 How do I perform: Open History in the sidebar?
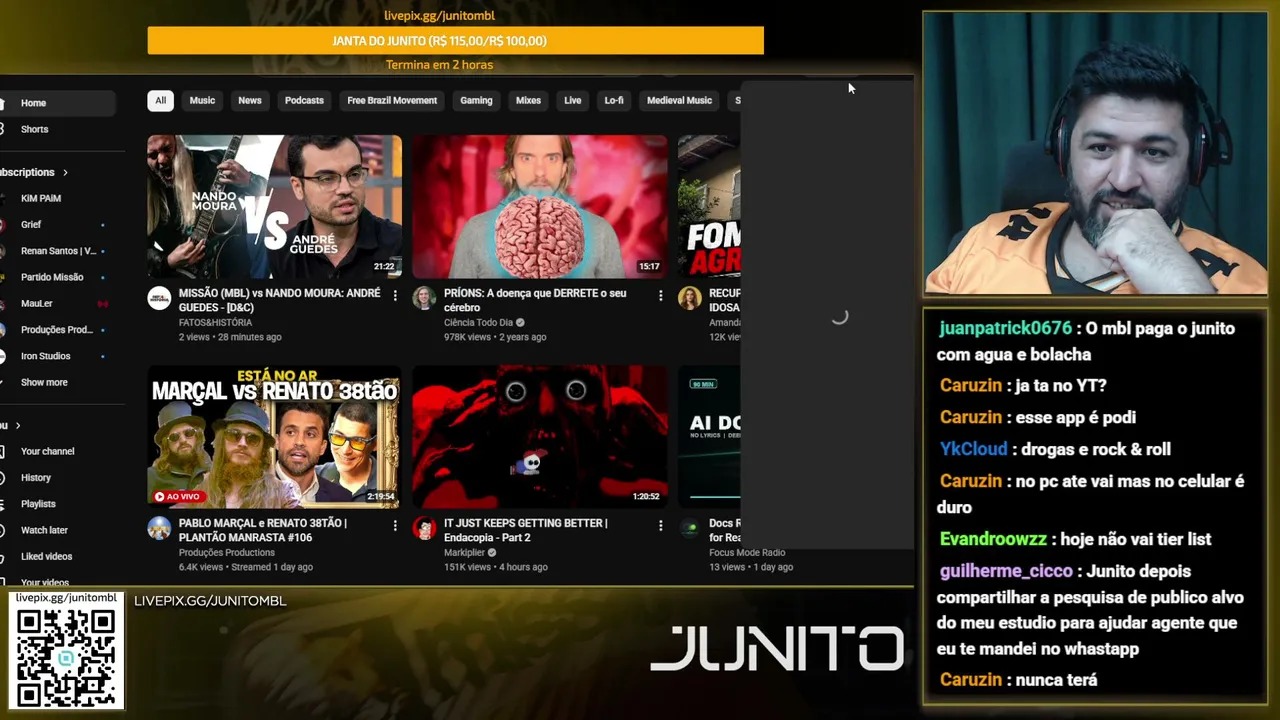coord(56,477)
